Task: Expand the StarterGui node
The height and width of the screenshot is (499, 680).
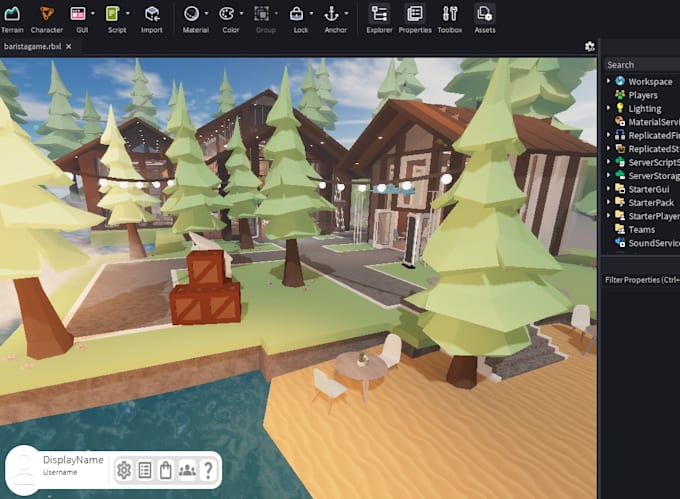Action: click(x=608, y=189)
